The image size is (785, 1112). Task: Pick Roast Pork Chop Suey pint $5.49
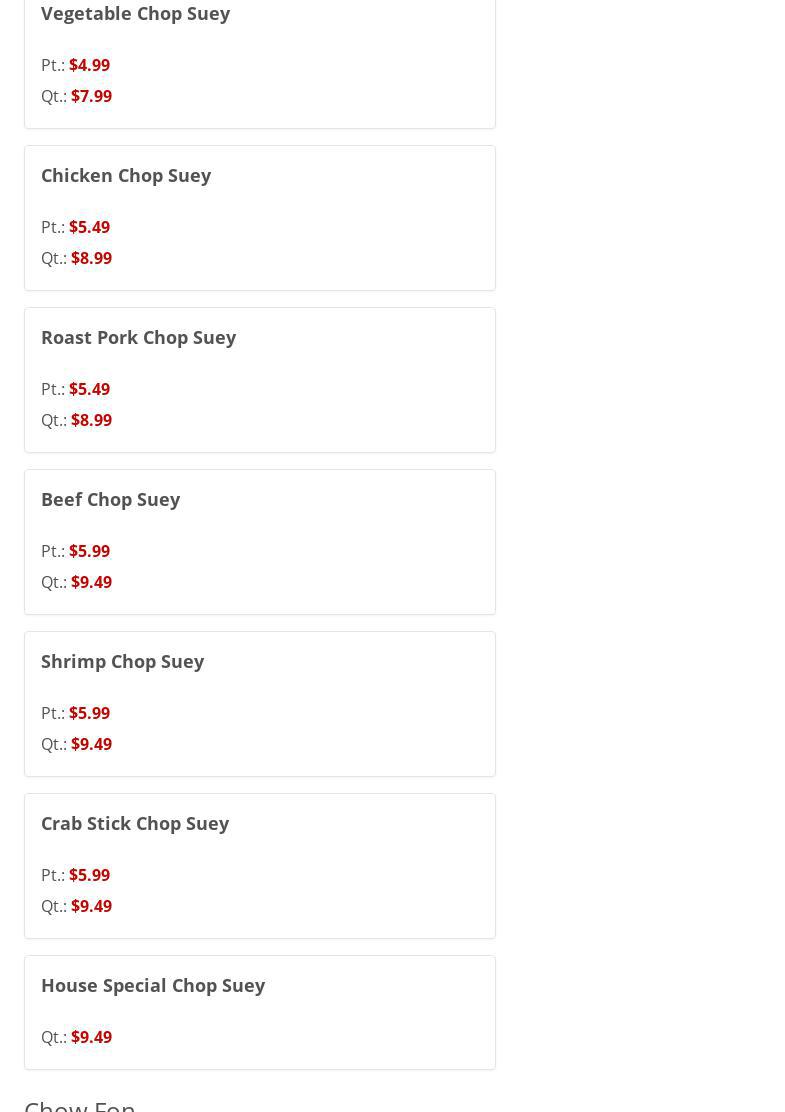pyautogui.click(x=89, y=389)
